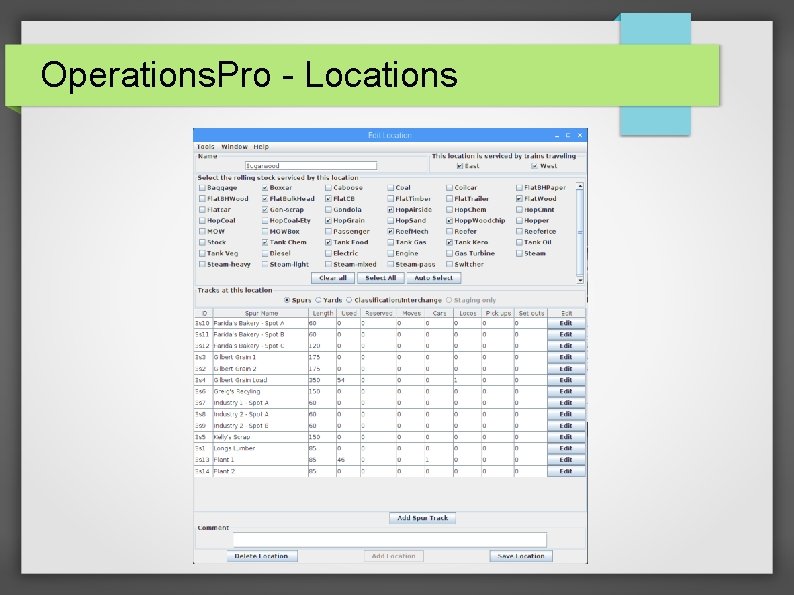This screenshot has width=794, height=595.
Task: Edit the Gilbert Grain Load spur
Action: pos(566,380)
